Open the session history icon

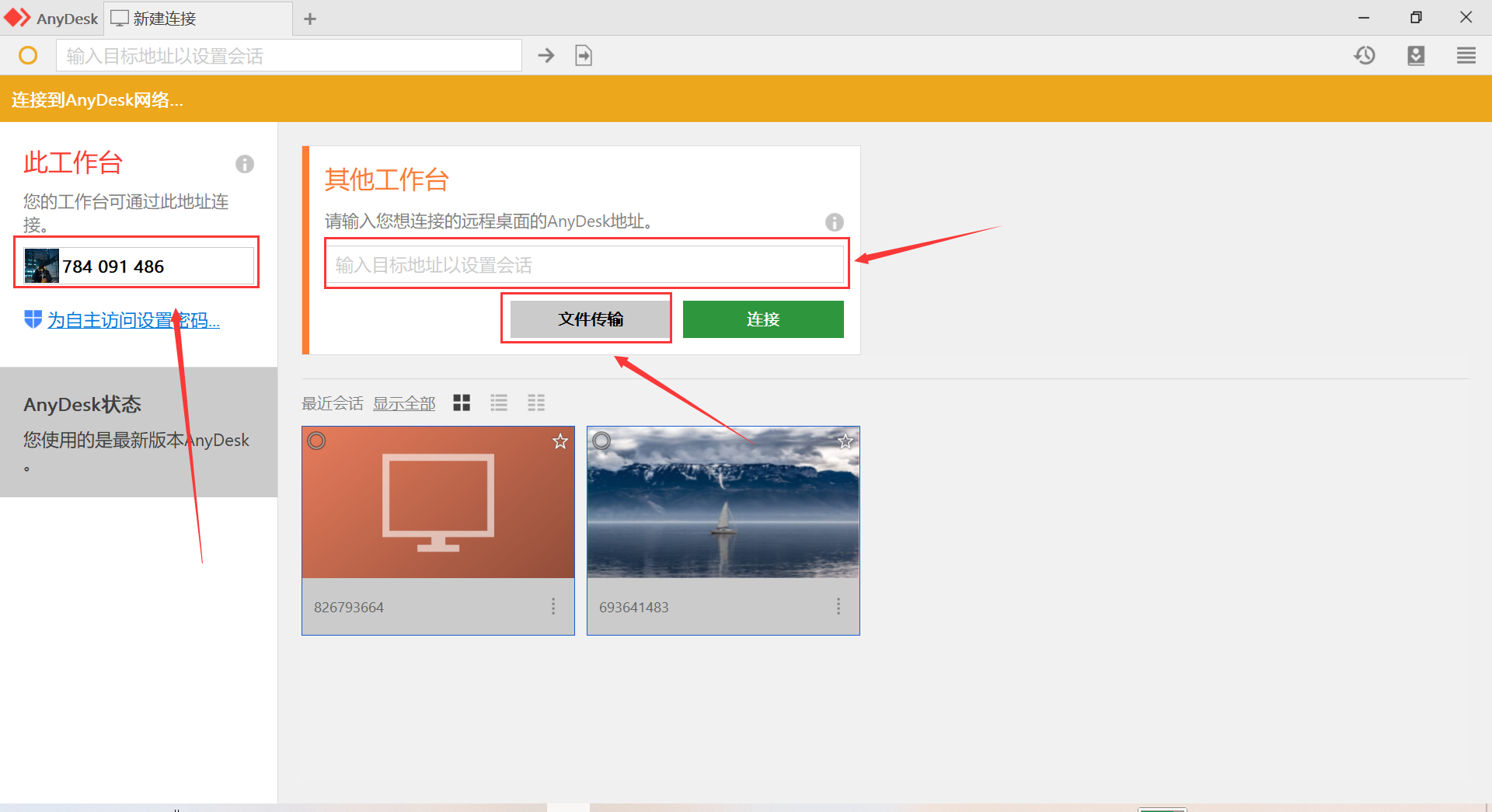tap(1365, 55)
